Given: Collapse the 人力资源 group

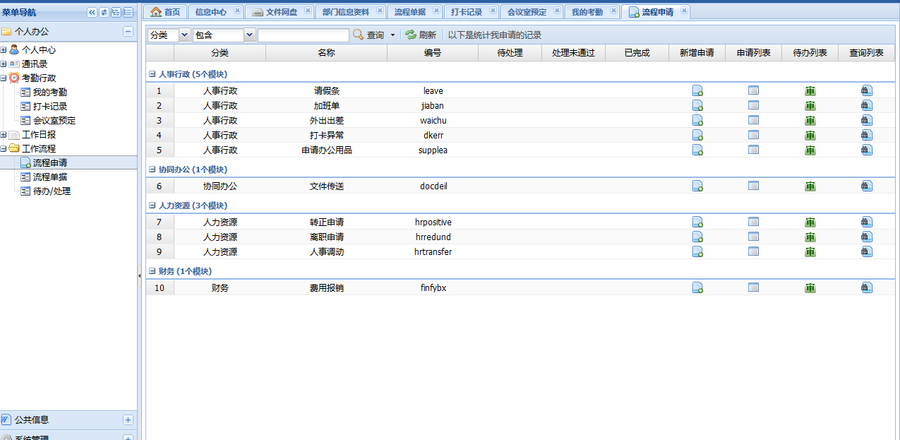Looking at the screenshot, I should click(152, 205).
